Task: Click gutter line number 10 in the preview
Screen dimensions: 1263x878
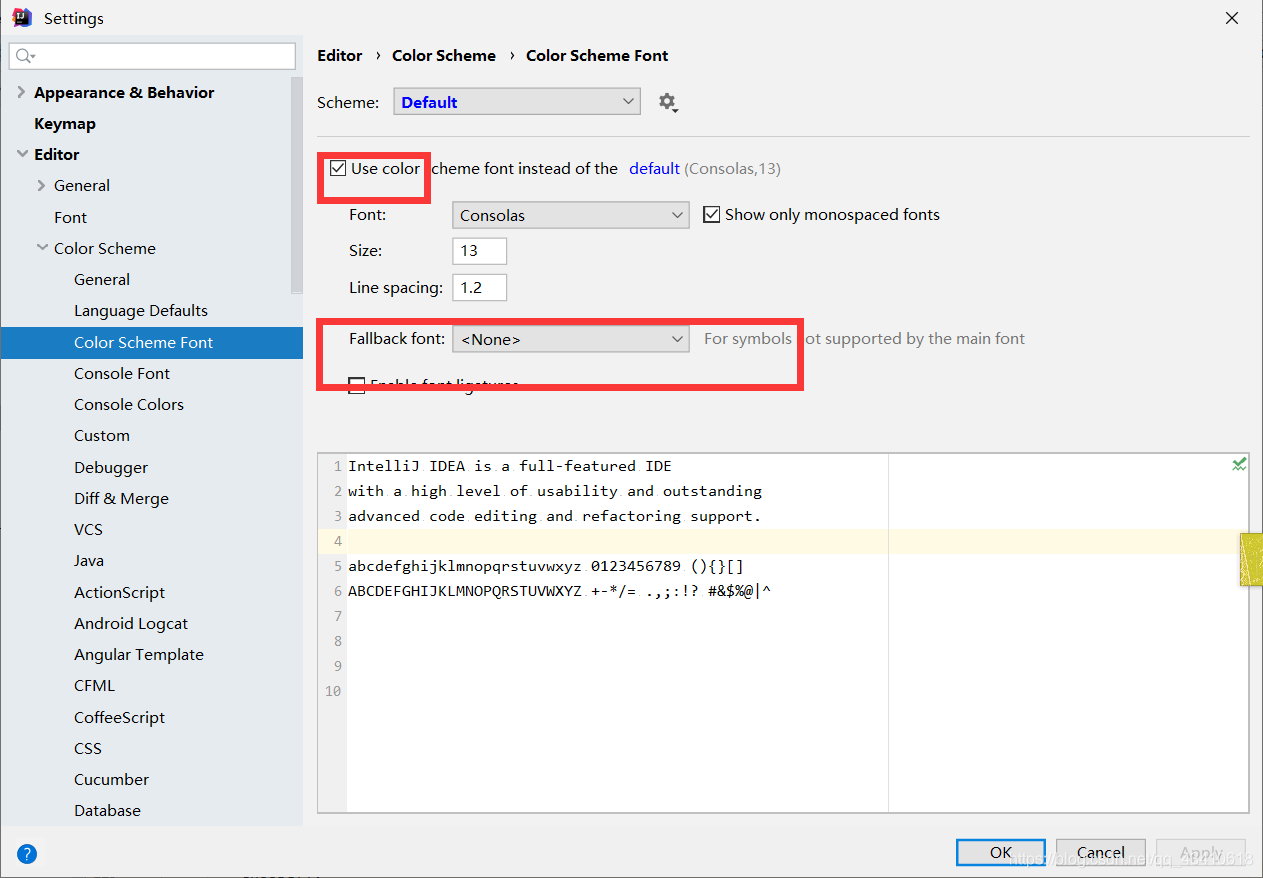Action: coord(333,691)
